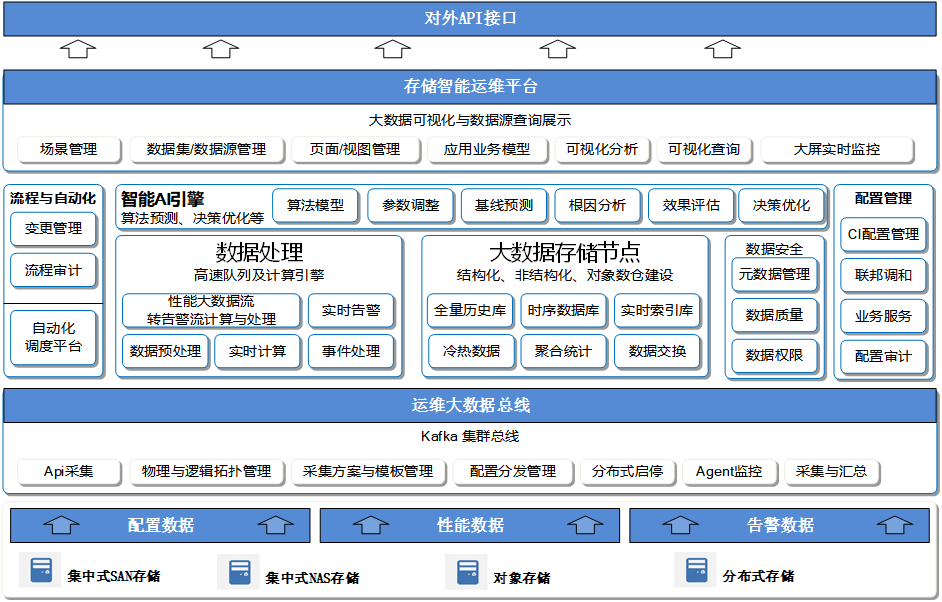Click the up arrow right of 告警数据
This screenshot has height=602, width=942.
click(896, 525)
